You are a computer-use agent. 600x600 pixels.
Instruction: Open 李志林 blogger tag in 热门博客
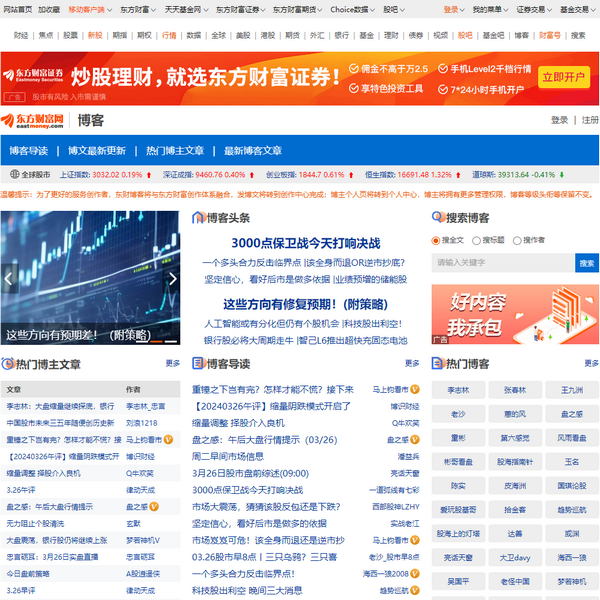pyautogui.click(x=459, y=389)
